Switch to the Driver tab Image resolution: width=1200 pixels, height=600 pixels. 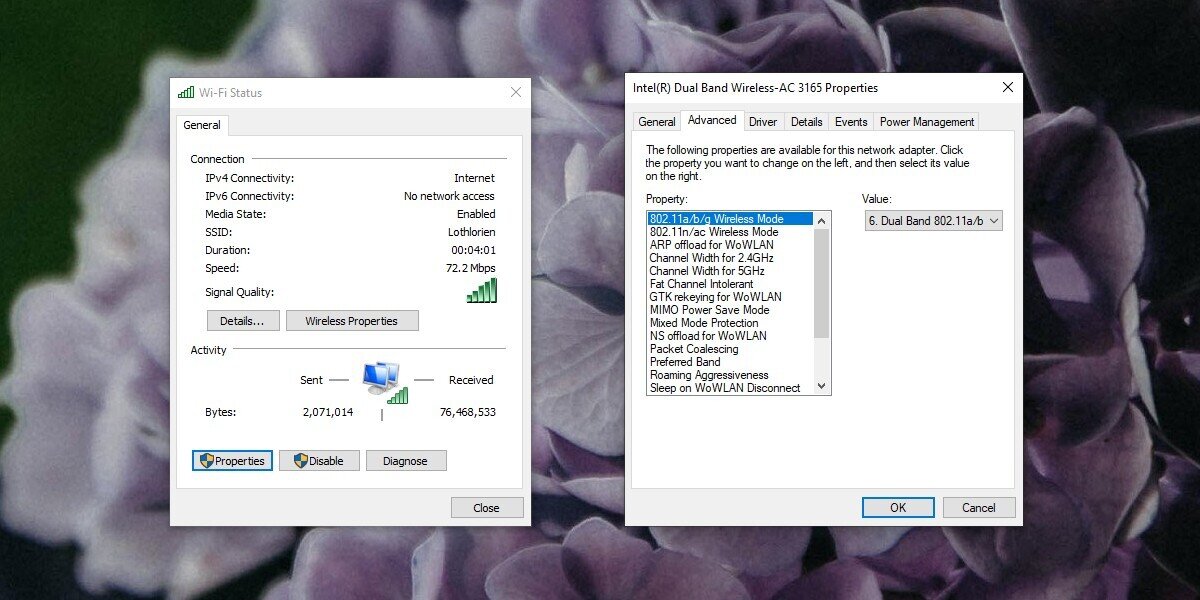coord(763,121)
